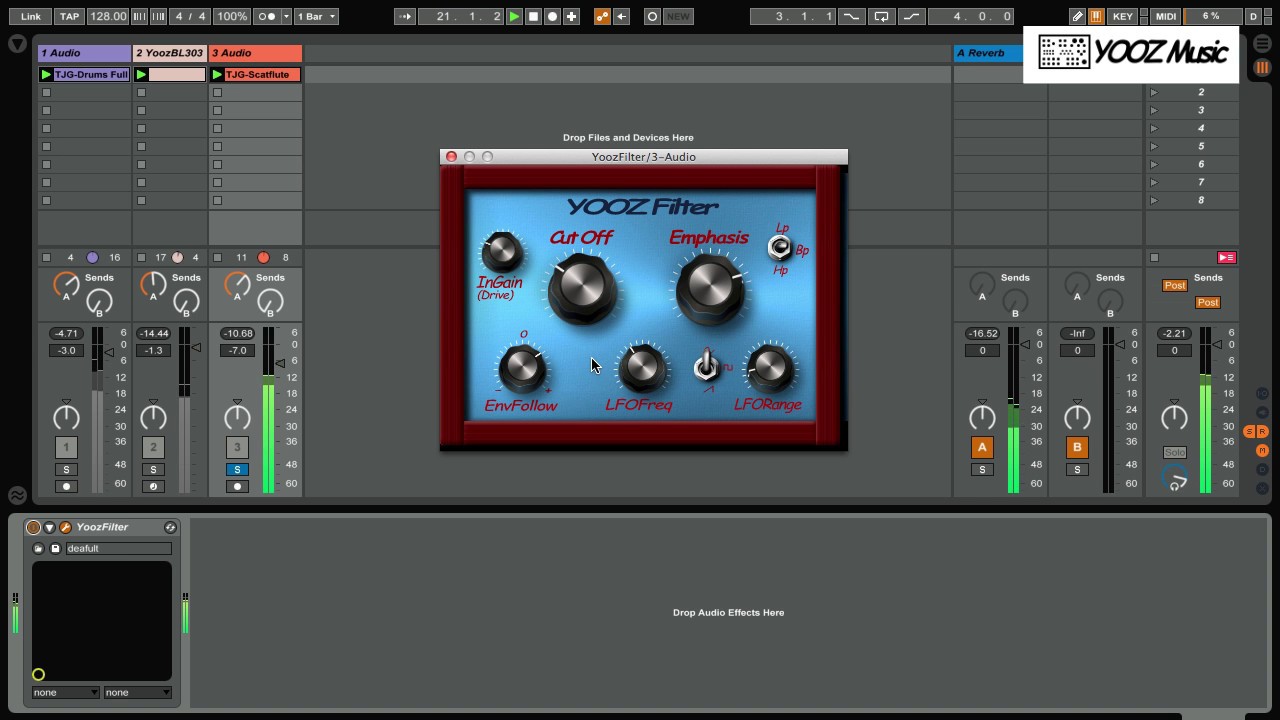Click the EnvFollow knob in YoozFilter
1280x720 pixels.
point(522,368)
